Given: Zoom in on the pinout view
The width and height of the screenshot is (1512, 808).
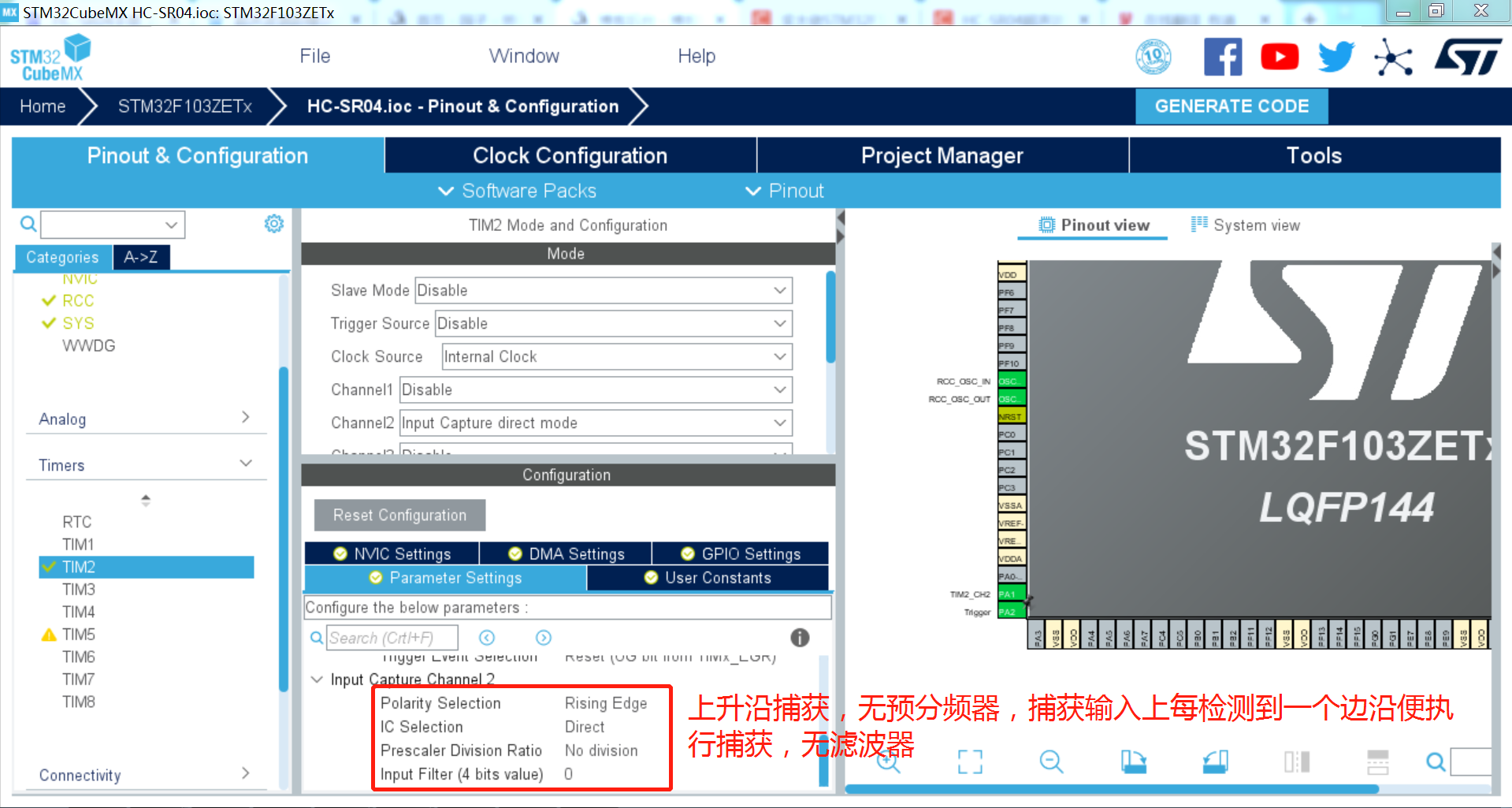Looking at the screenshot, I should coord(888,762).
